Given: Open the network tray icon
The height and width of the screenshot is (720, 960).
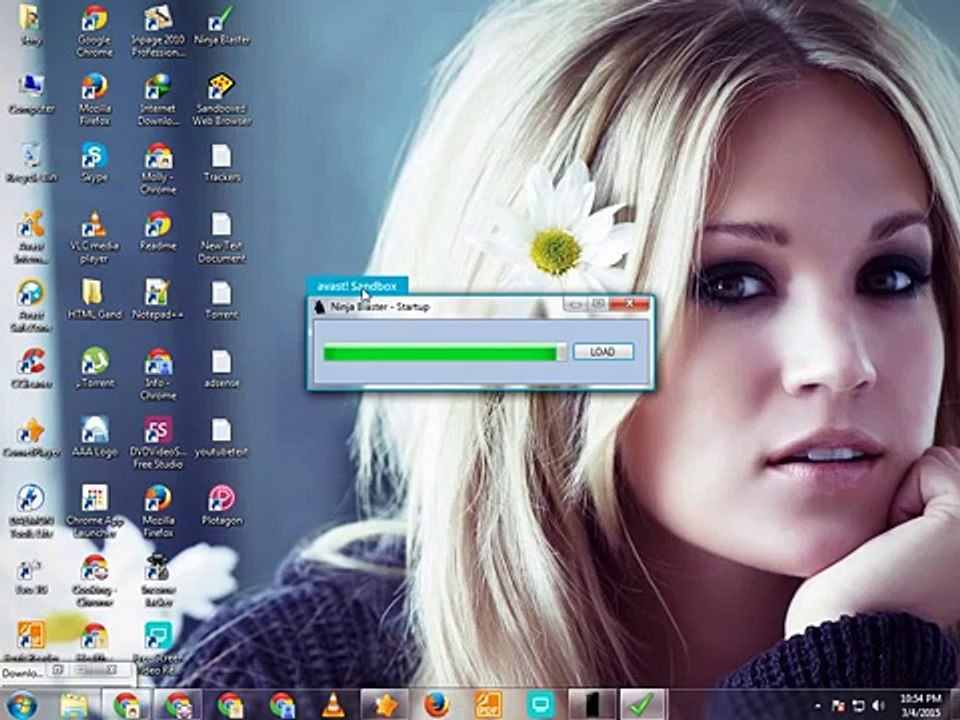Looking at the screenshot, I should tap(858, 706).
